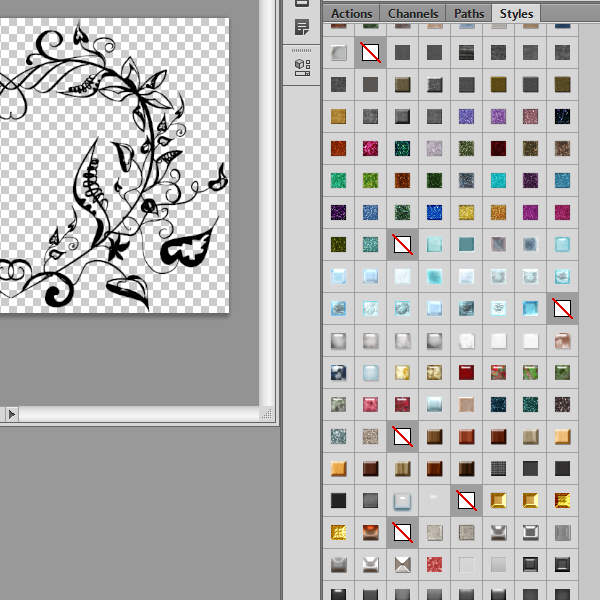Apply the white marble style beside No Style
Screen dimensions: 600x600
pyautogui.click(x=338, y=52)
